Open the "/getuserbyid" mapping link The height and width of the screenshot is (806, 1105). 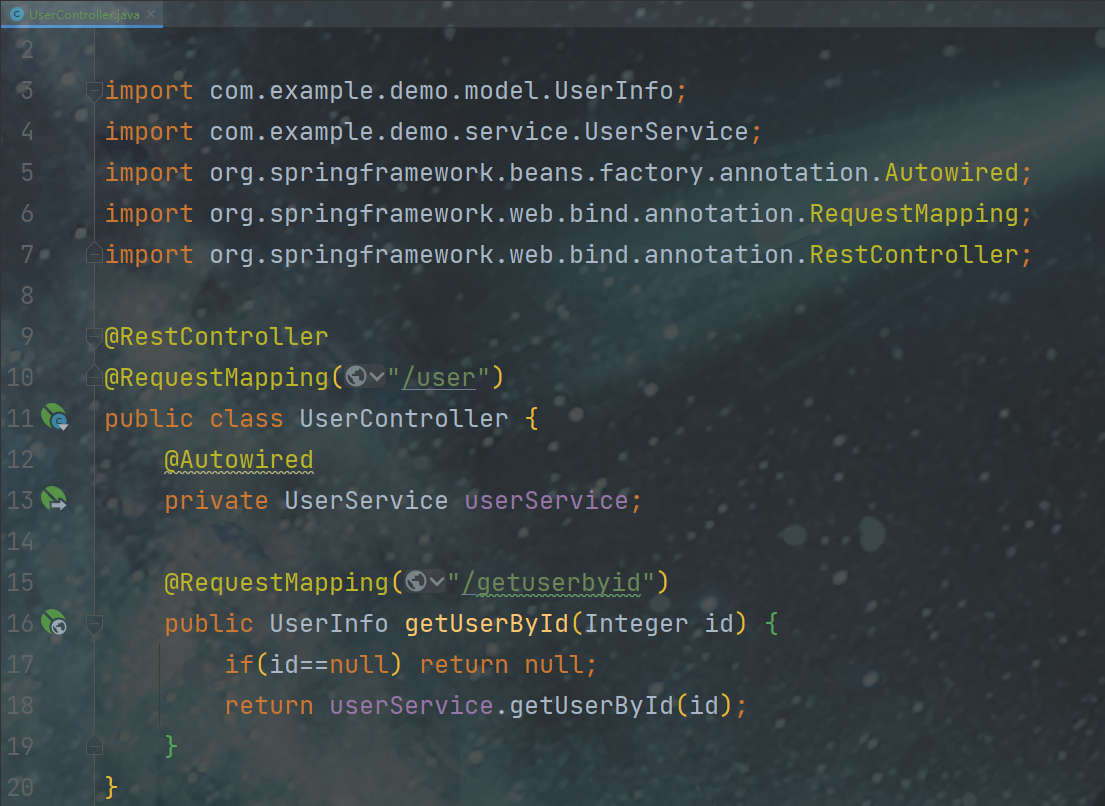click(551, 583)
